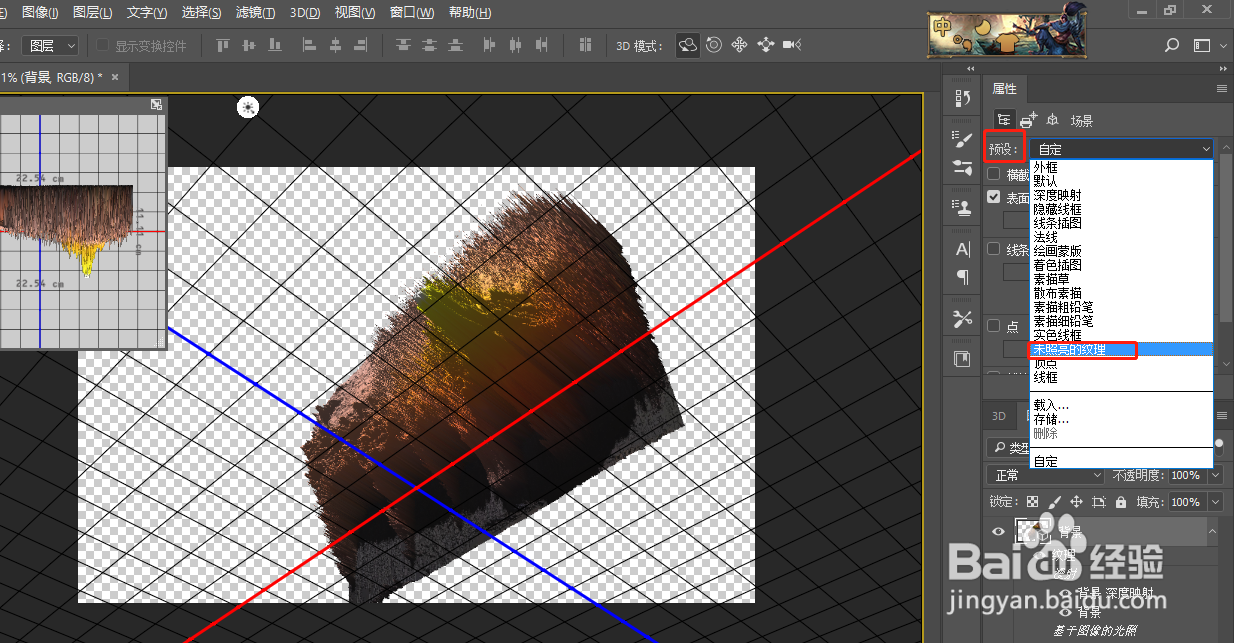The width and height of the screenshot is (1234, 643).
Task: Select the 3D roll mode icon
Action: pos(714,45)
